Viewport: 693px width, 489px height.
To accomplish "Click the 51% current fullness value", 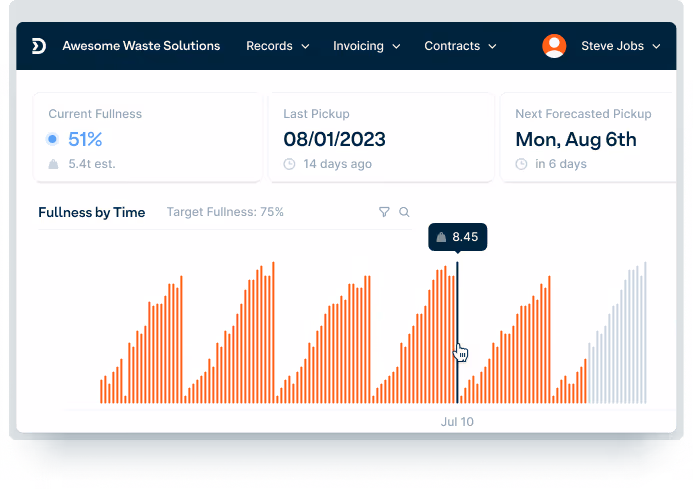I will pyautogui.click(x=85, y=140).
